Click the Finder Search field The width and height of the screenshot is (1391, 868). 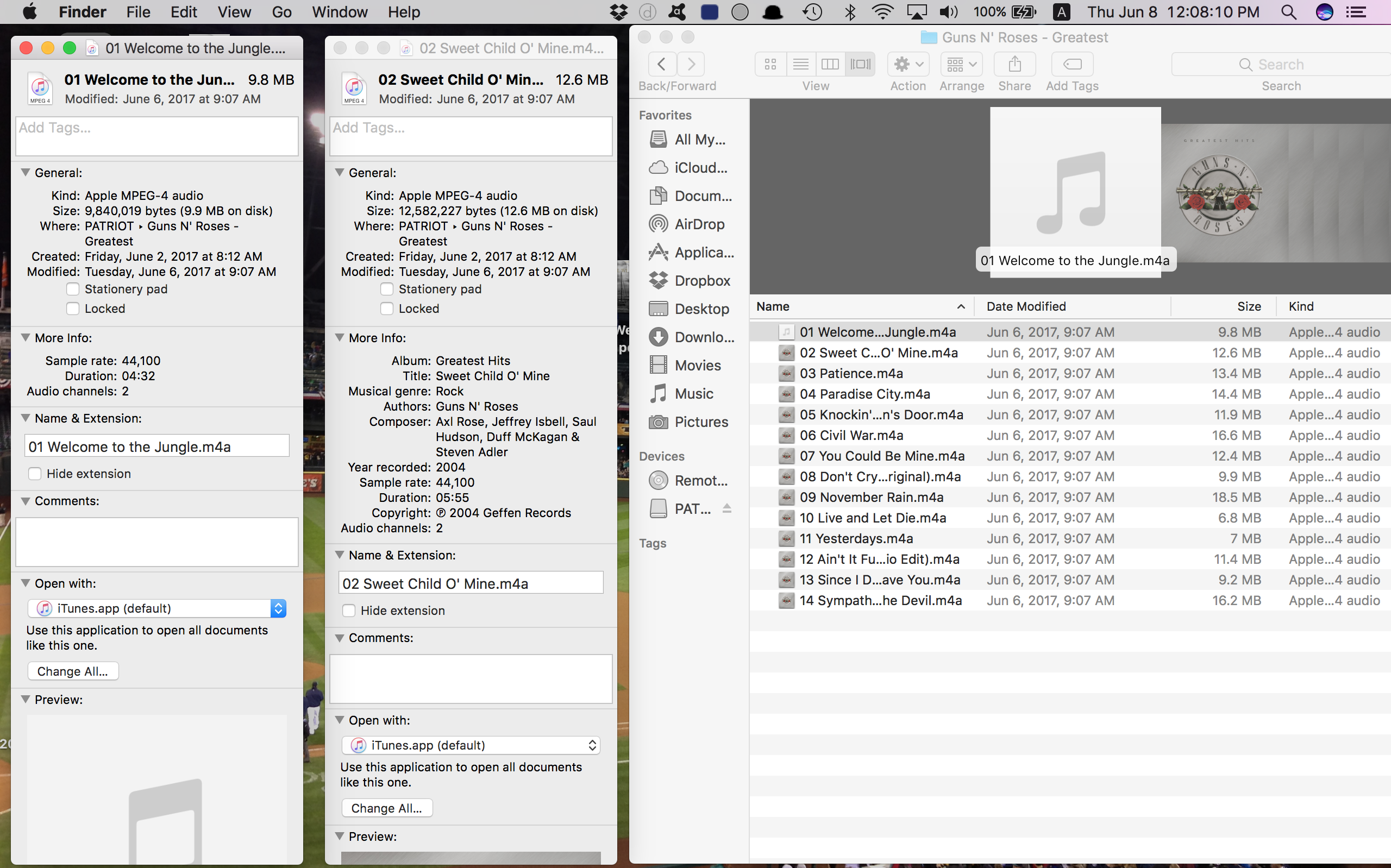(x=1280, y=64)
